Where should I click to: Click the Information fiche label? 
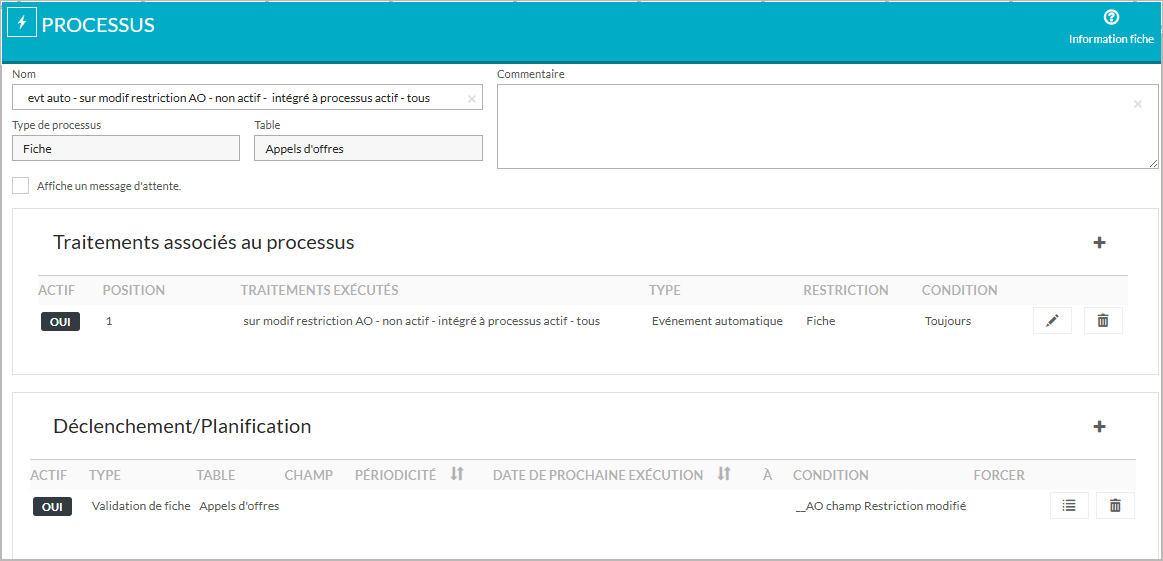coord(1111,39)
